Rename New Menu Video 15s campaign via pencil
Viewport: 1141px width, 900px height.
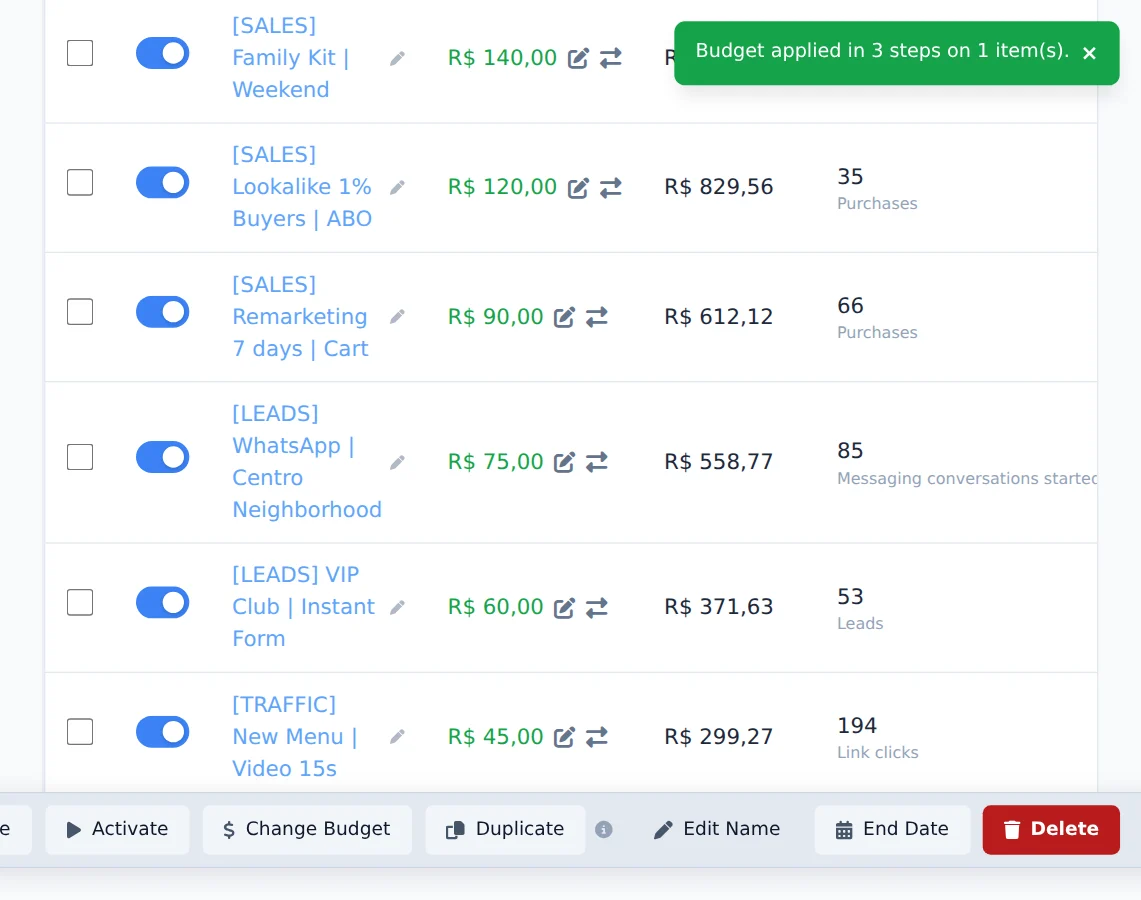click(397, 736)
